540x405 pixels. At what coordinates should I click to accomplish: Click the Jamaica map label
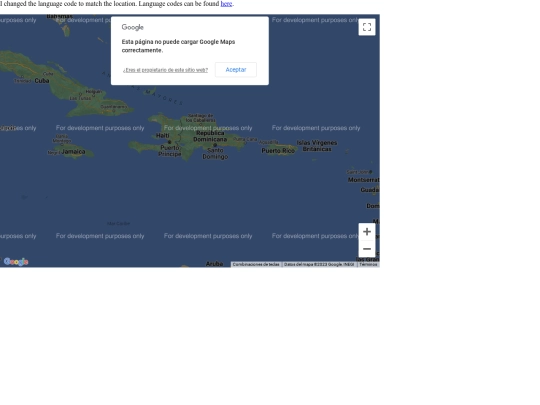(x=73, y=152)
